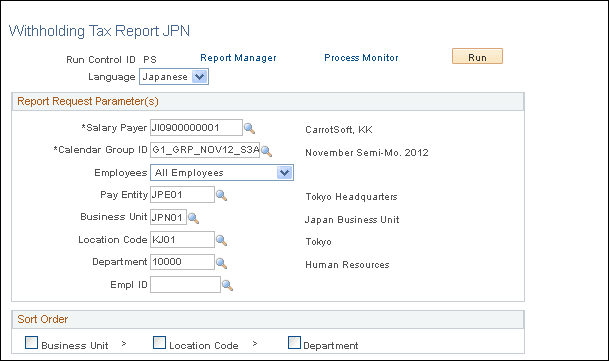Click the Run button
This screenshot has height=361, width=609.
(477, 56)
